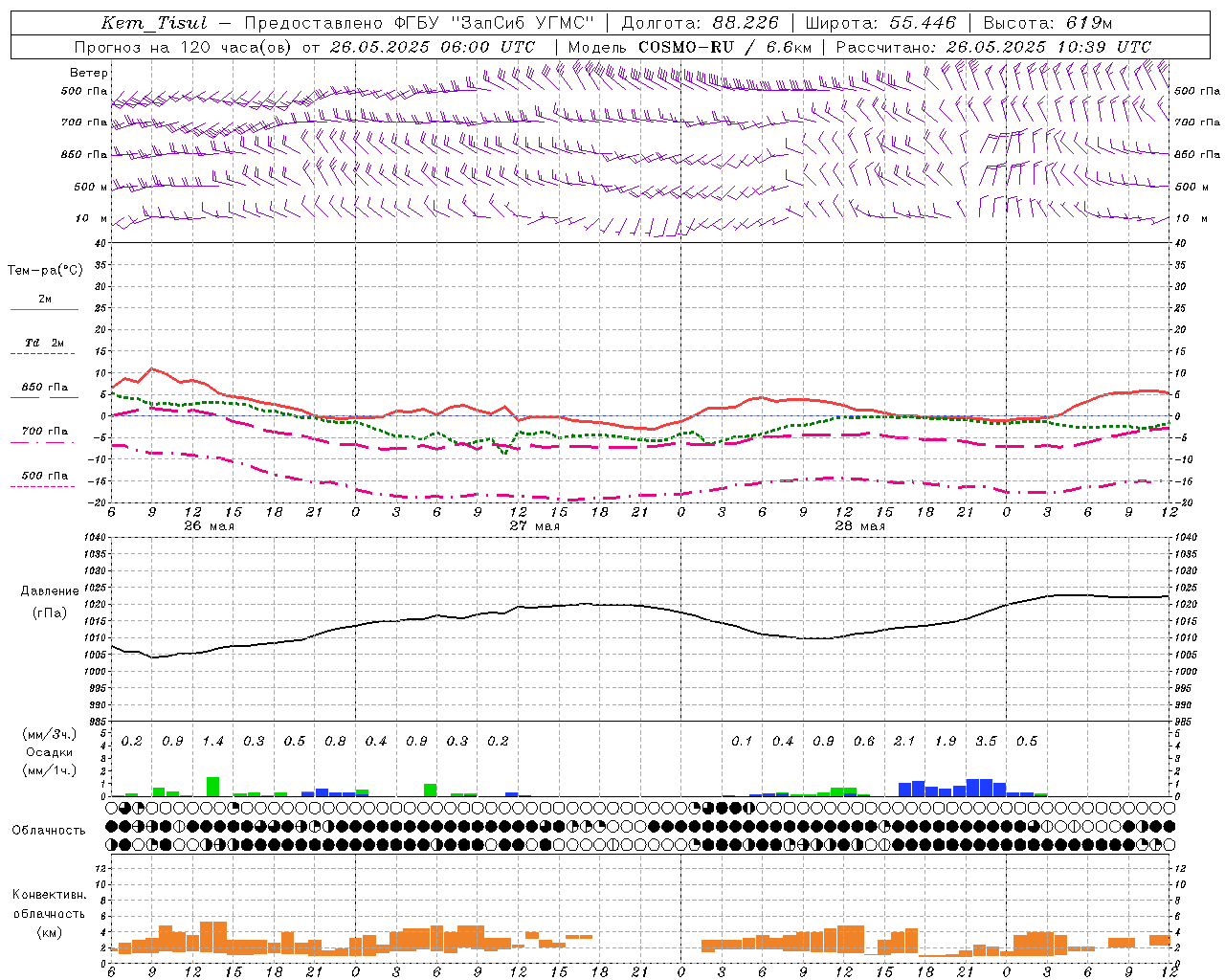Click the '2.1' three-hour precipitation value

904,741
